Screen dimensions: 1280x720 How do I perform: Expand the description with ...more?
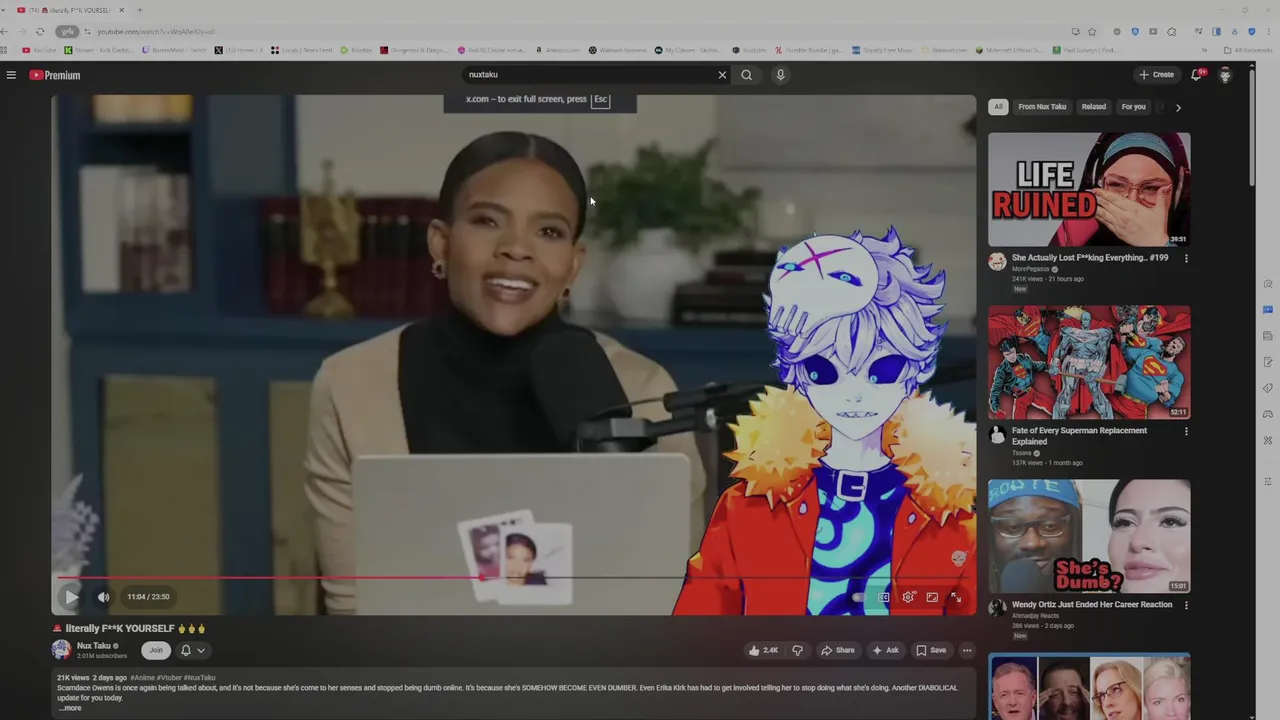pyautogui.click(x=70, y=708)
